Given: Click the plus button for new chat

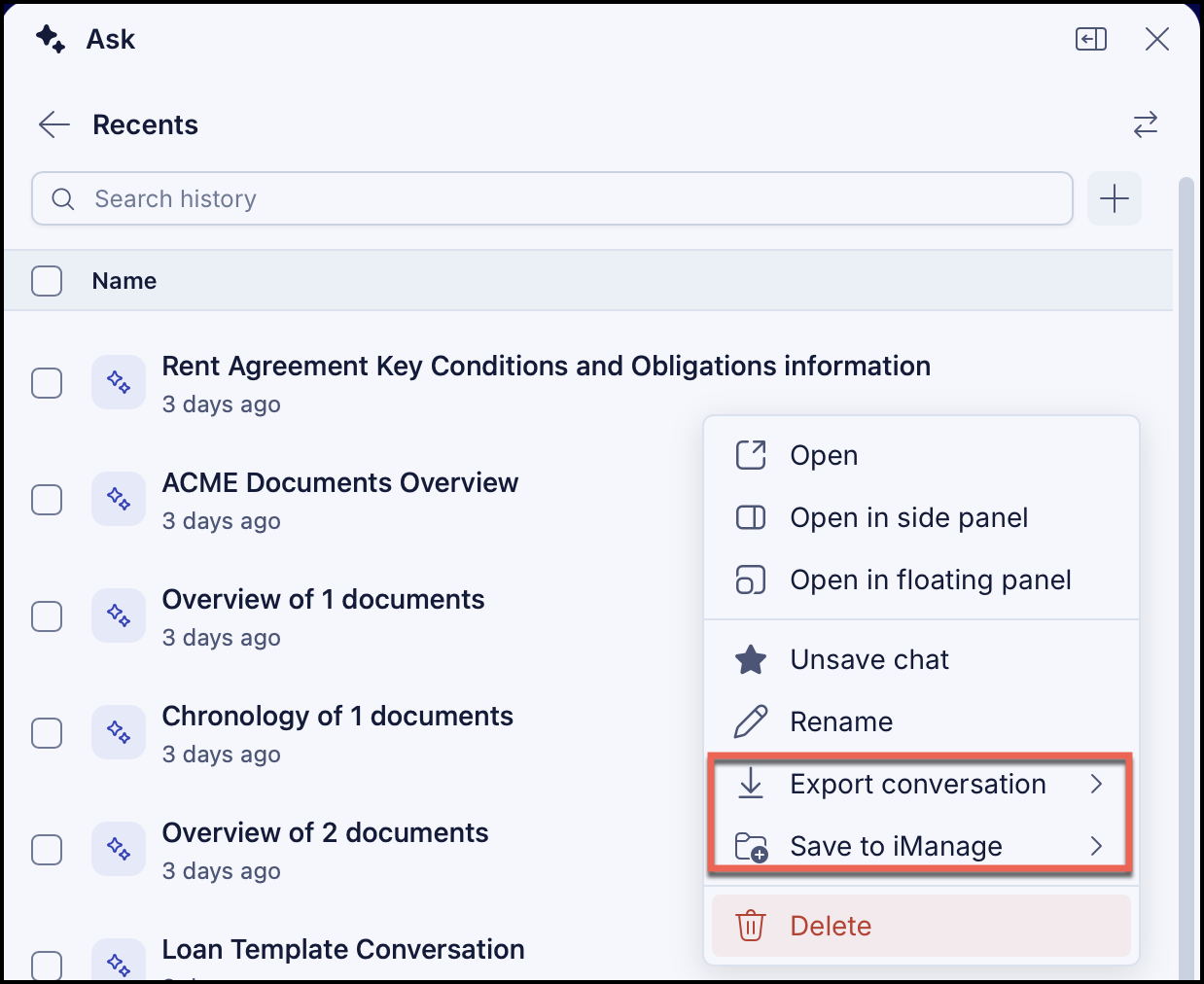Looking at the screenshot, I should coord(1115,198).
